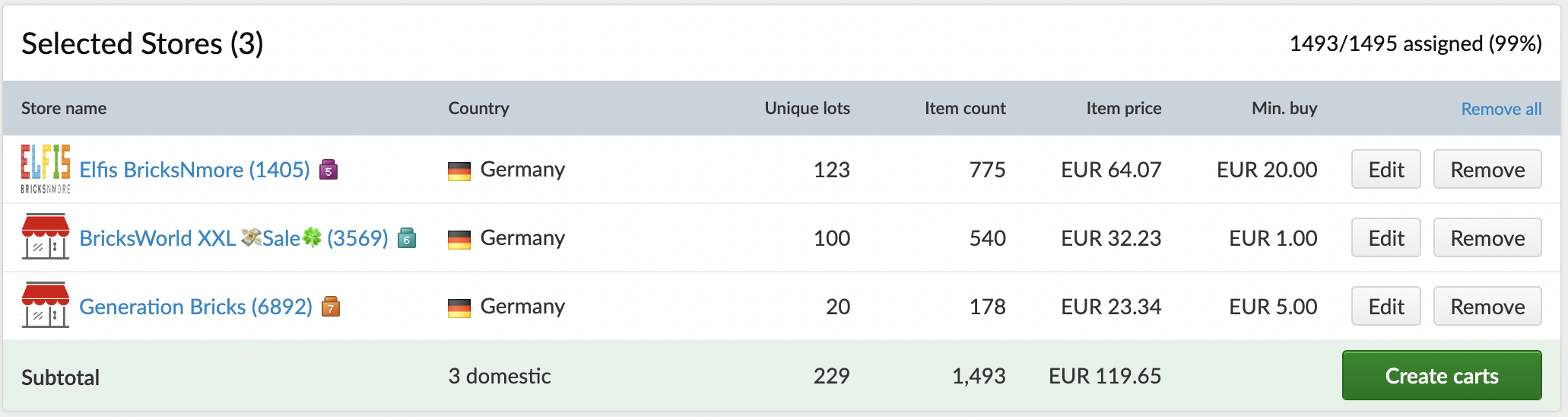Screen dimensions: 1568x417
Task: Open the Elfis BricksNmore (1405) store link
Action: [x=195, y=170]
